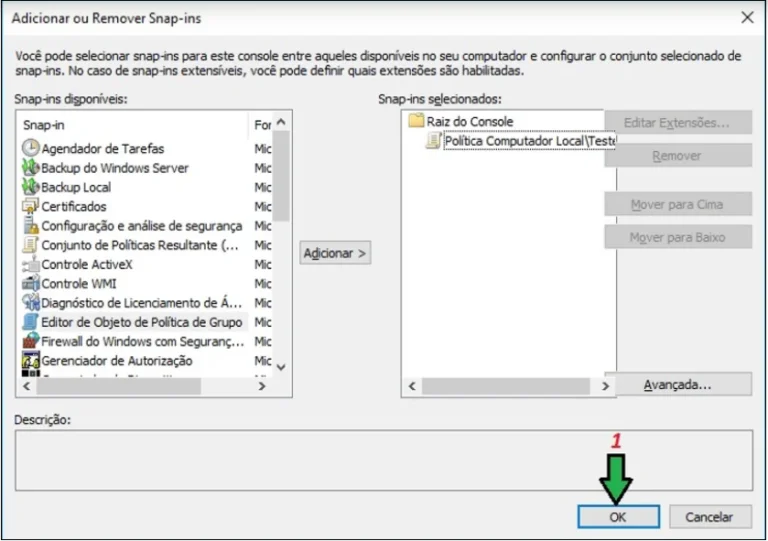Select the Editor de Objeto de Política de Grupo

click(140, 322)
